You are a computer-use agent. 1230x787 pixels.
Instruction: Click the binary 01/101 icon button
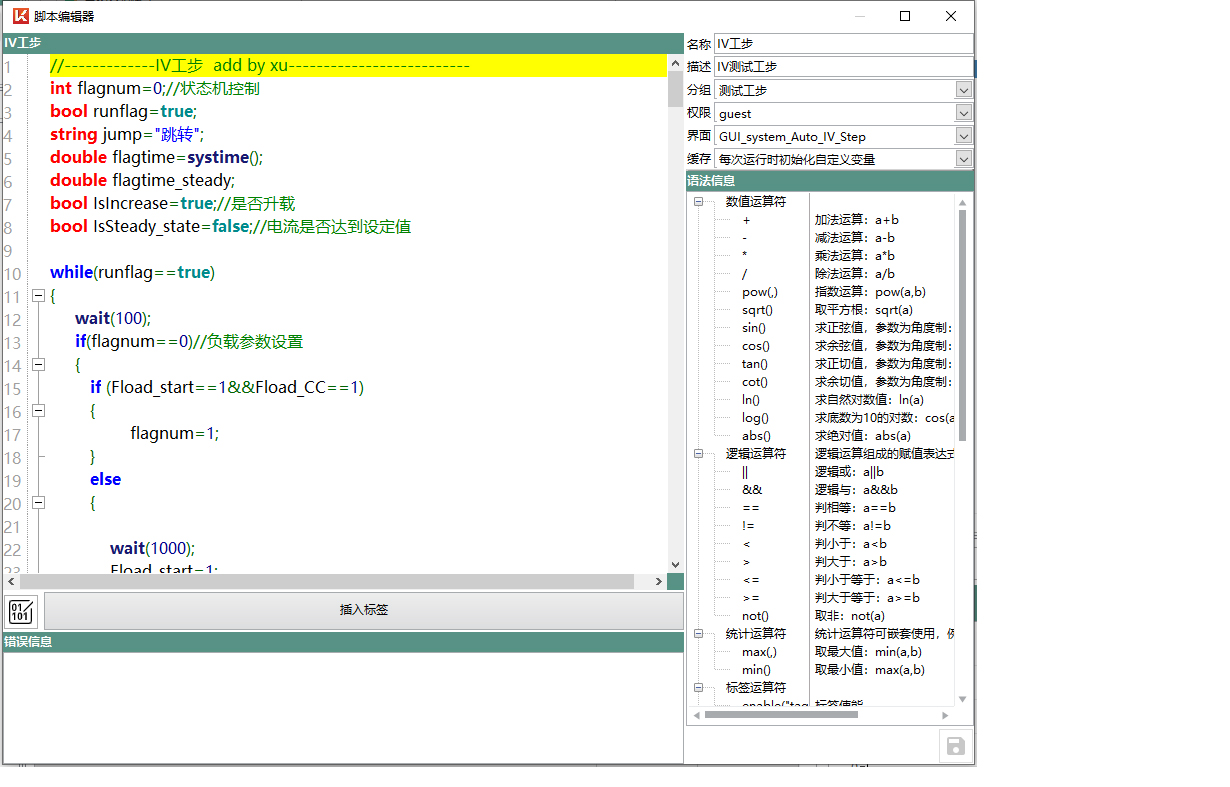pos(21,610)
